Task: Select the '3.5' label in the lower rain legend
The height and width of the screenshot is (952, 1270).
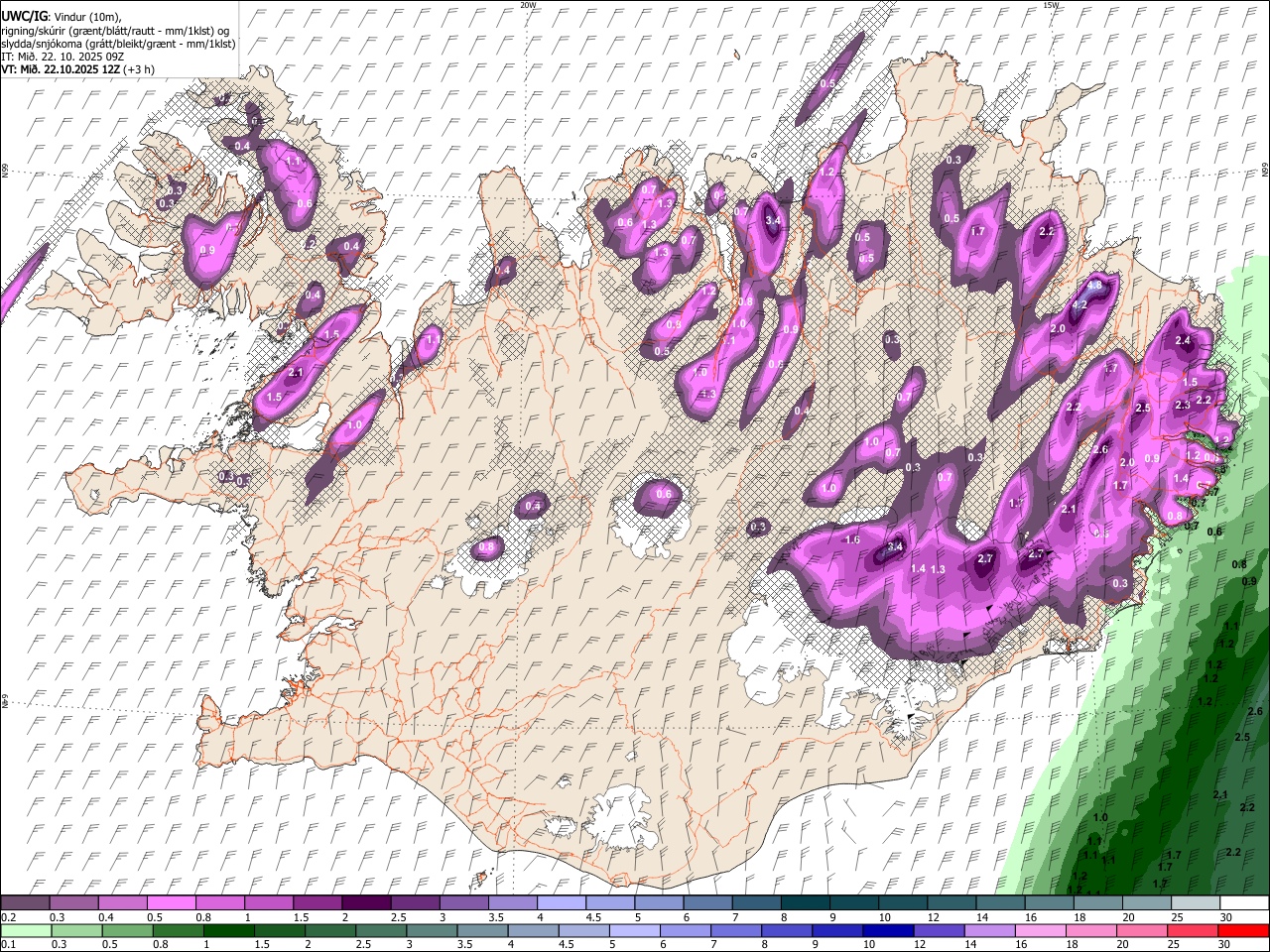Action: tap(463, 945)
